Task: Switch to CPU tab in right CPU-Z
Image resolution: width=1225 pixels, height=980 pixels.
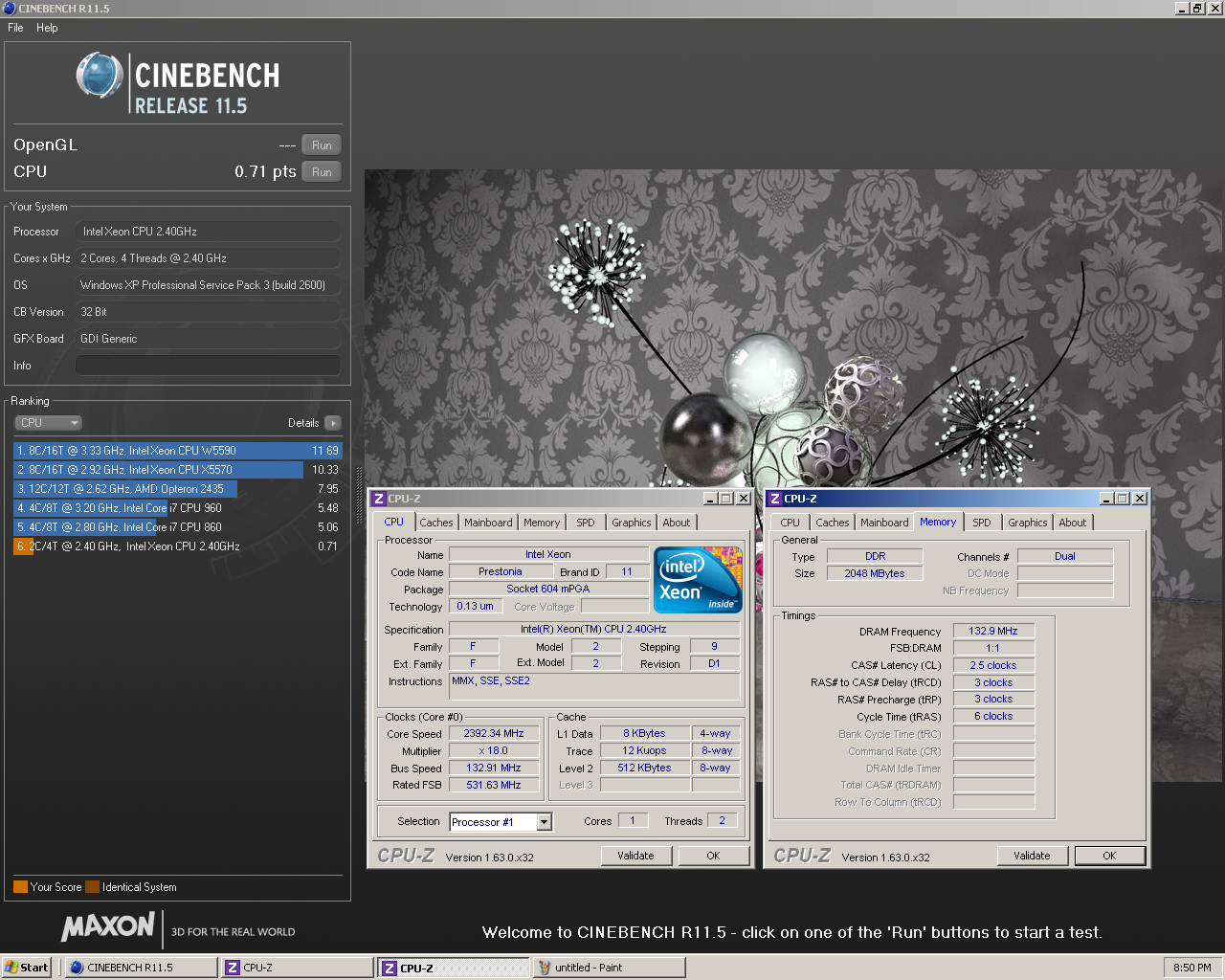Action: (790, 523)
